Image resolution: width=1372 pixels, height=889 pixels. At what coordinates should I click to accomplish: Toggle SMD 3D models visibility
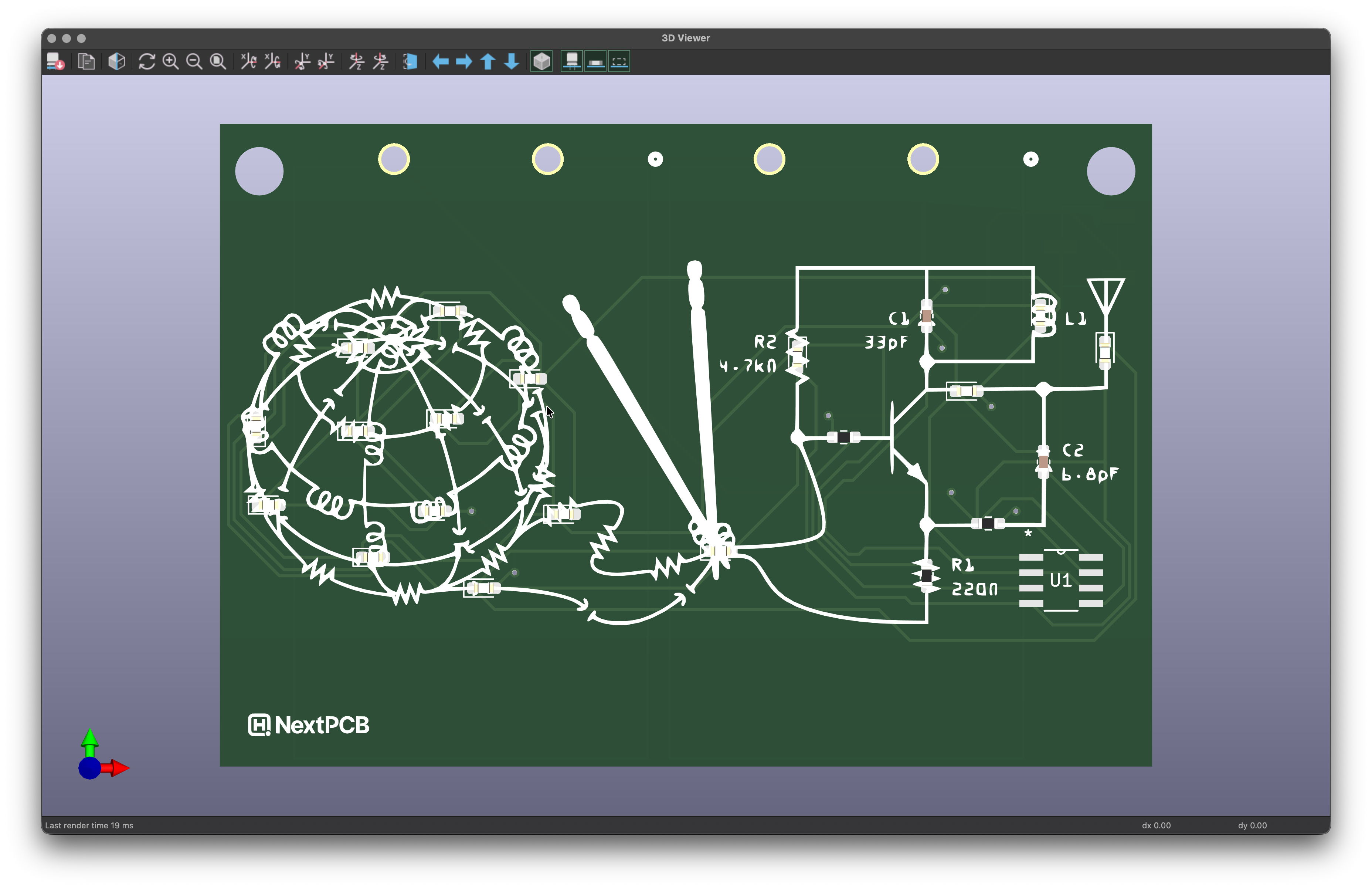tap(595, 61)
